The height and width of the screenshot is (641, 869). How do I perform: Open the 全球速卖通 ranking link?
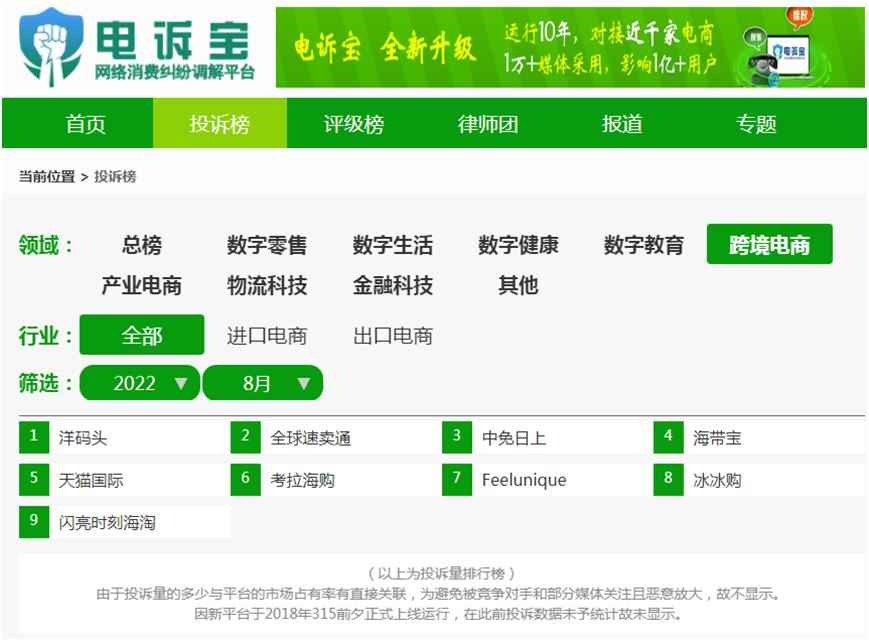[x=310, y=438]
